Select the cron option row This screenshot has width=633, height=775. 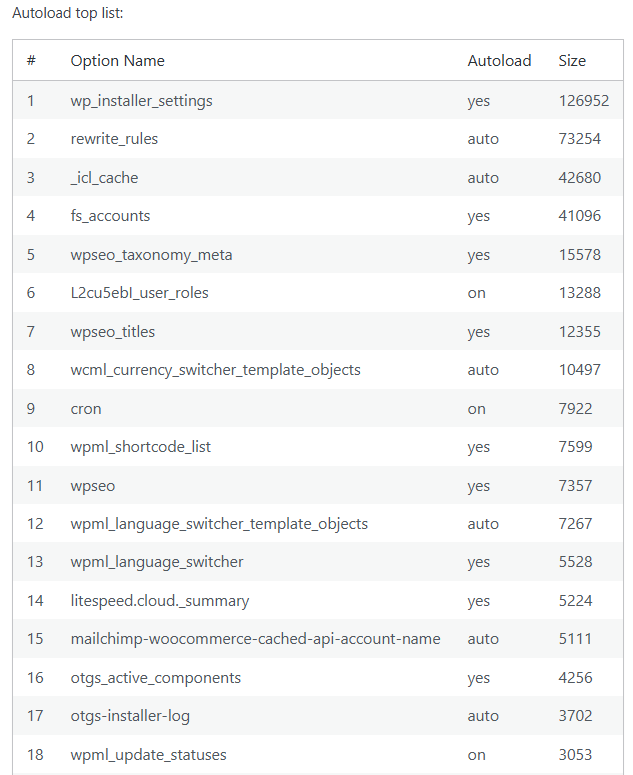318,409
